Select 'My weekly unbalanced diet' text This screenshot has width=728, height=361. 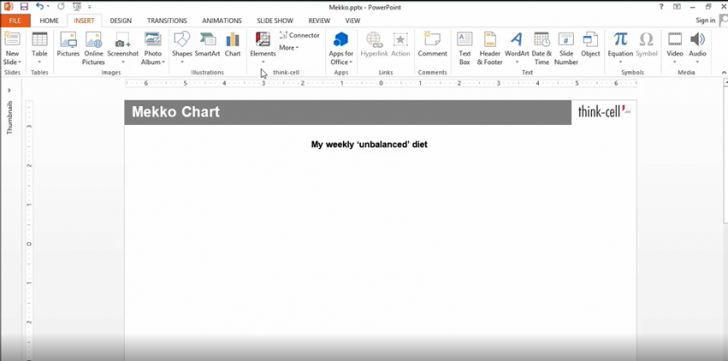369,144
